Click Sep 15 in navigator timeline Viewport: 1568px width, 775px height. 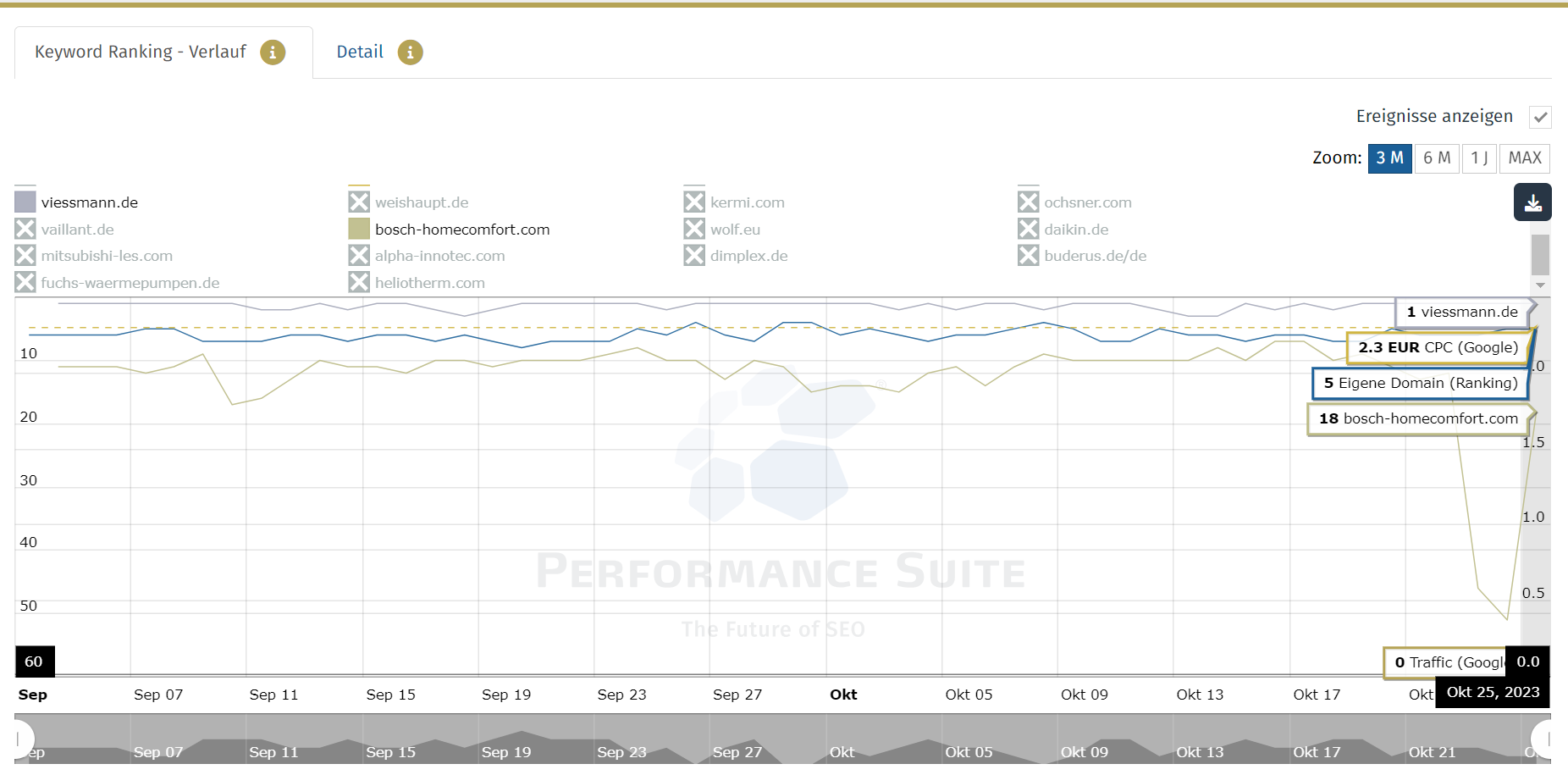coord(390,752)
